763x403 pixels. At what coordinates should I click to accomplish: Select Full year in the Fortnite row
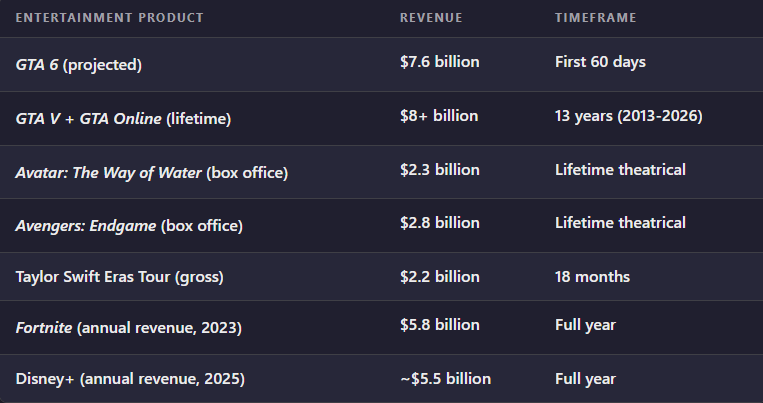coord(585,325)
